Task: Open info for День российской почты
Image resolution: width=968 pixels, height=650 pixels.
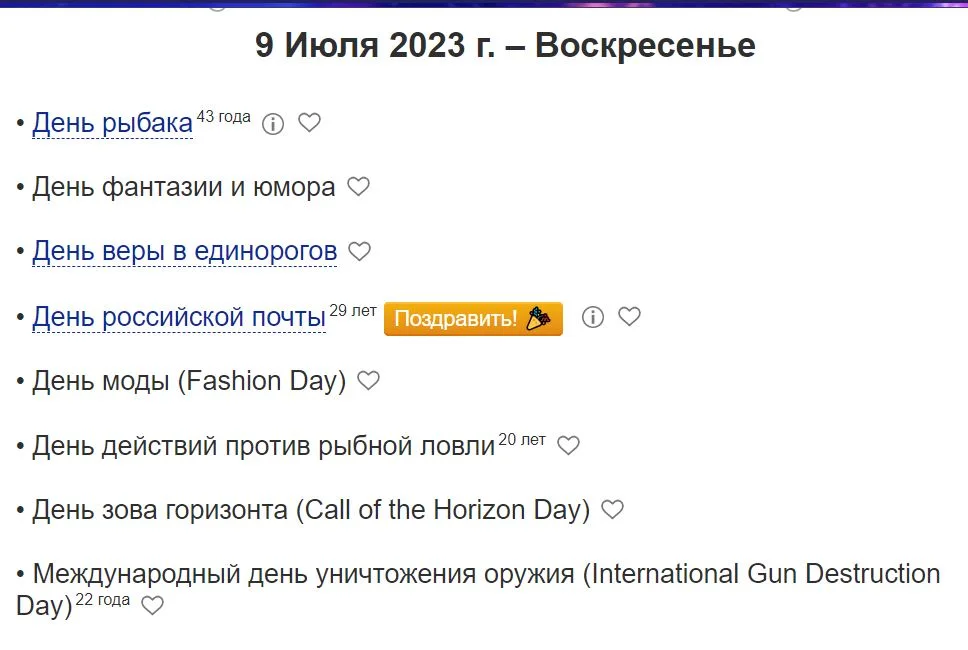Action: click(592, 316)
